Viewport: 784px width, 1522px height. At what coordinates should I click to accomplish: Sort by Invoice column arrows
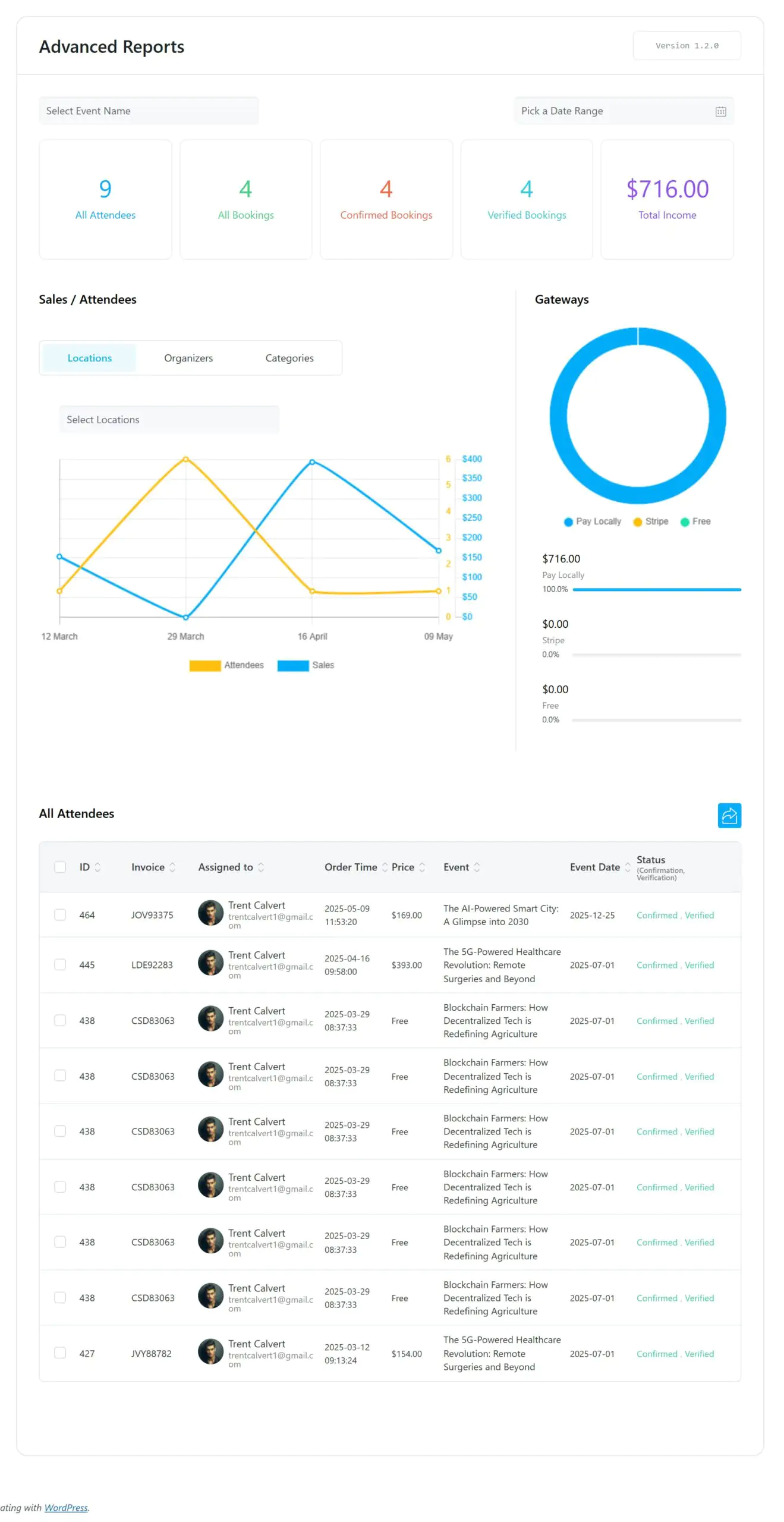pos(172,866)
